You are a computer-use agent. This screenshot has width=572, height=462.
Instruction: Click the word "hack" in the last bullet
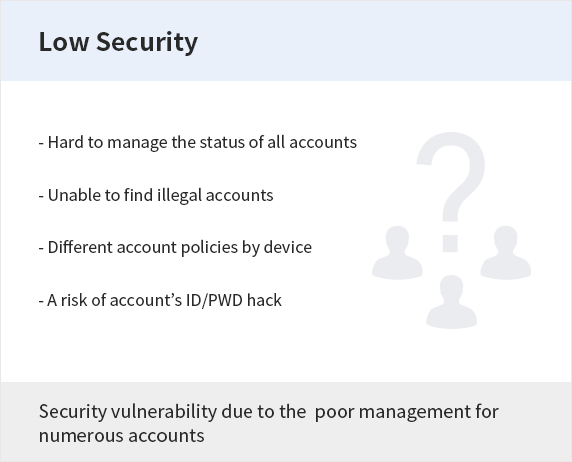[x=264, y=300]
